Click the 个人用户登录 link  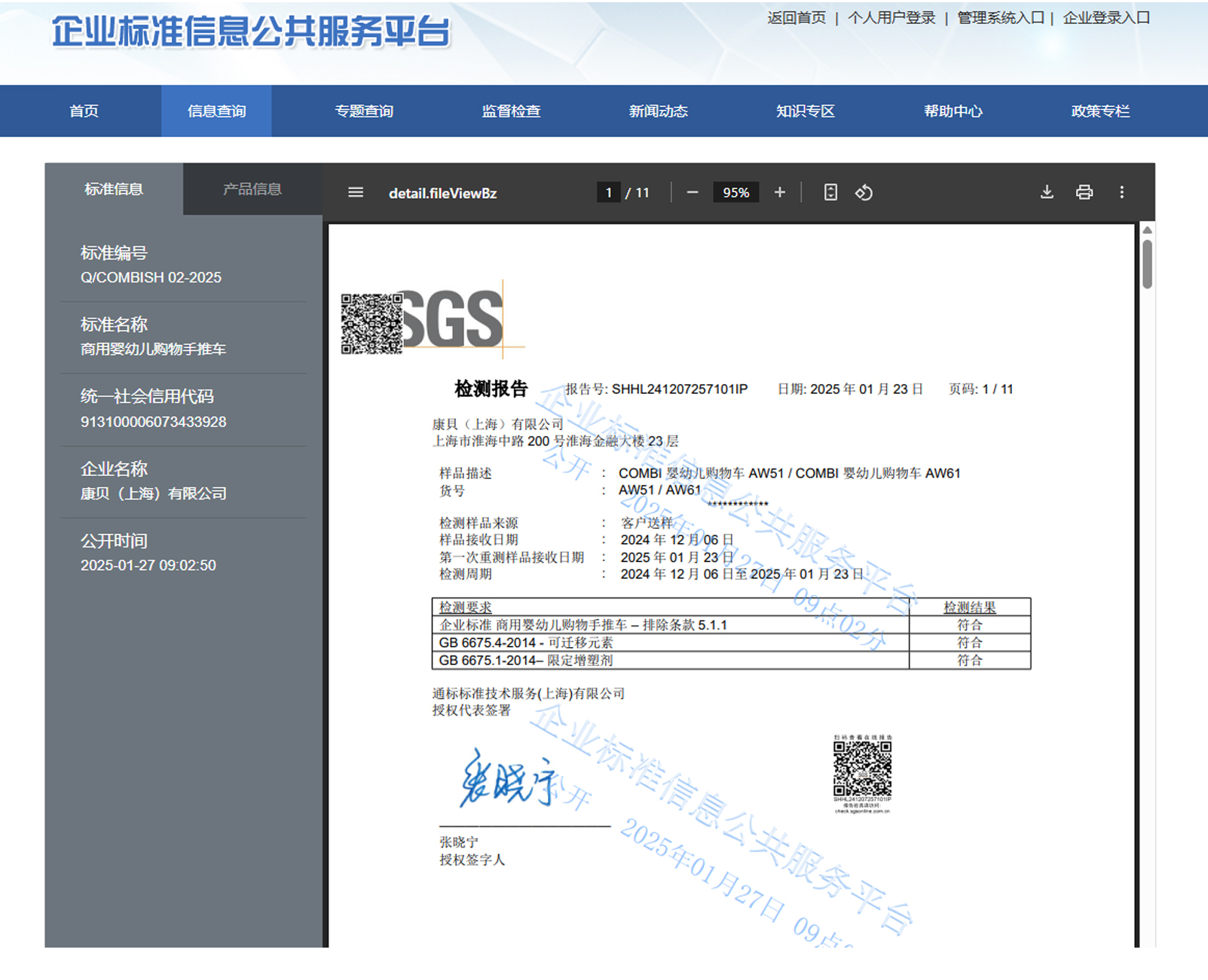[x=891, y=18]
